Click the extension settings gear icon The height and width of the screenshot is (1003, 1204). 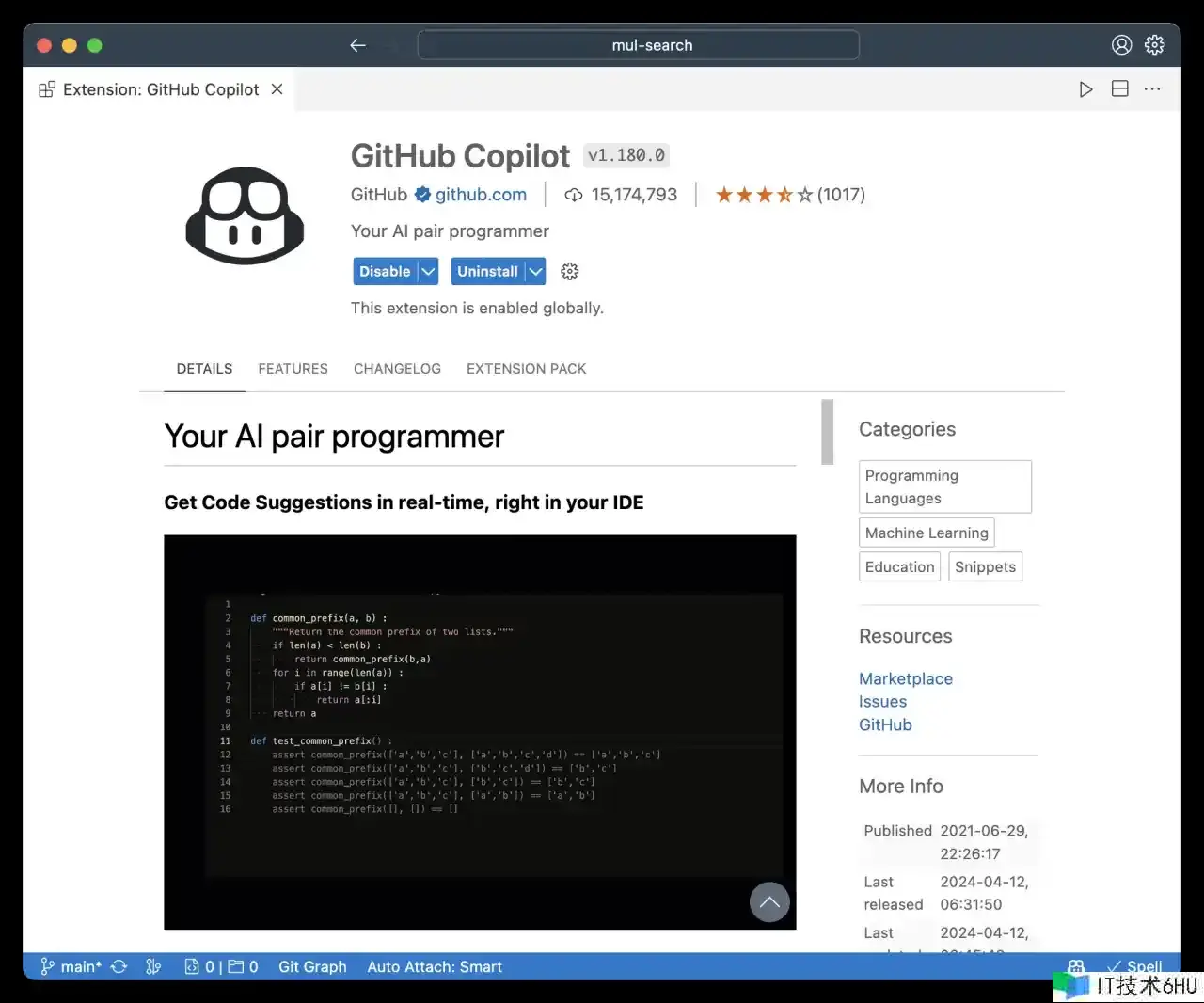coord(569,271)
